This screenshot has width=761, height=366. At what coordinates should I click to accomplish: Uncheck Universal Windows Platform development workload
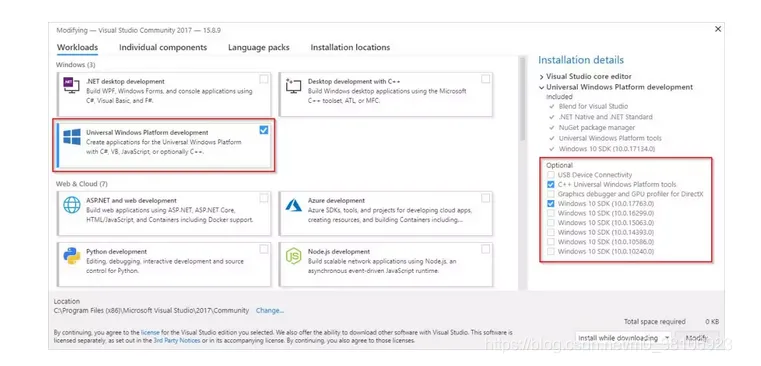point(264,130)
